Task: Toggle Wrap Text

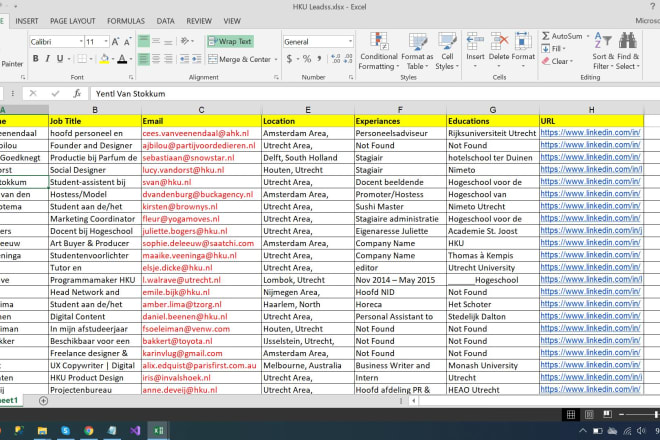Action: pos(230,41)
